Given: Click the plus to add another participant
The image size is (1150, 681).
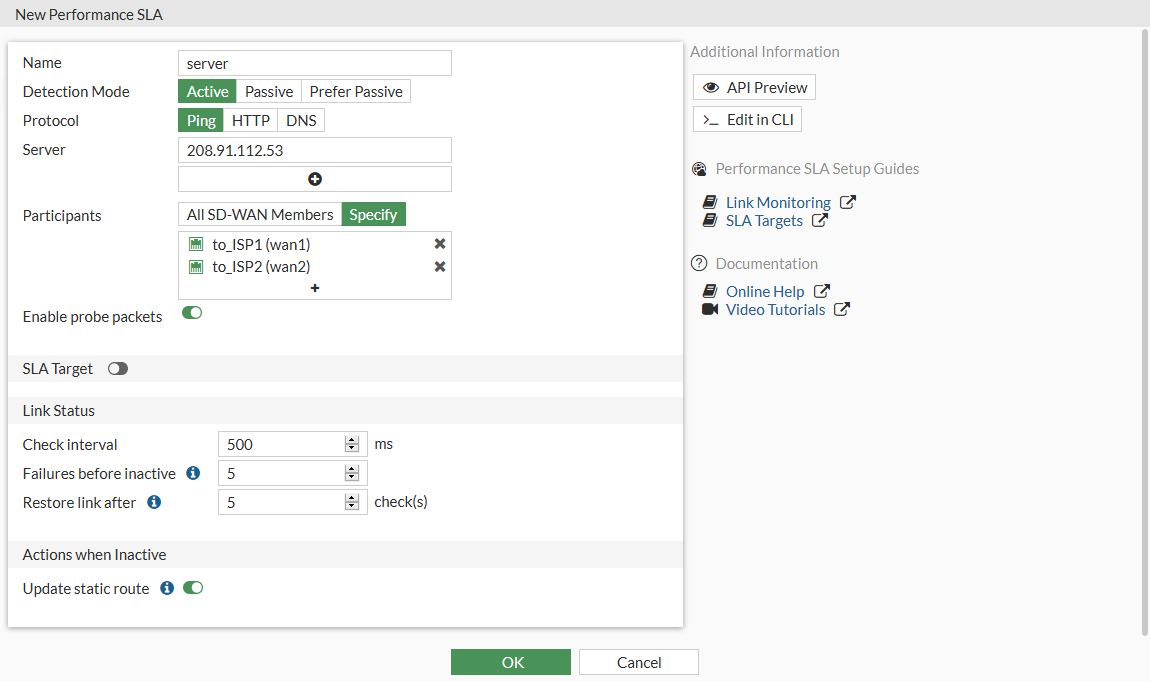Looking at the screenshot, I should pyautogui.click(x=314, y=288).
